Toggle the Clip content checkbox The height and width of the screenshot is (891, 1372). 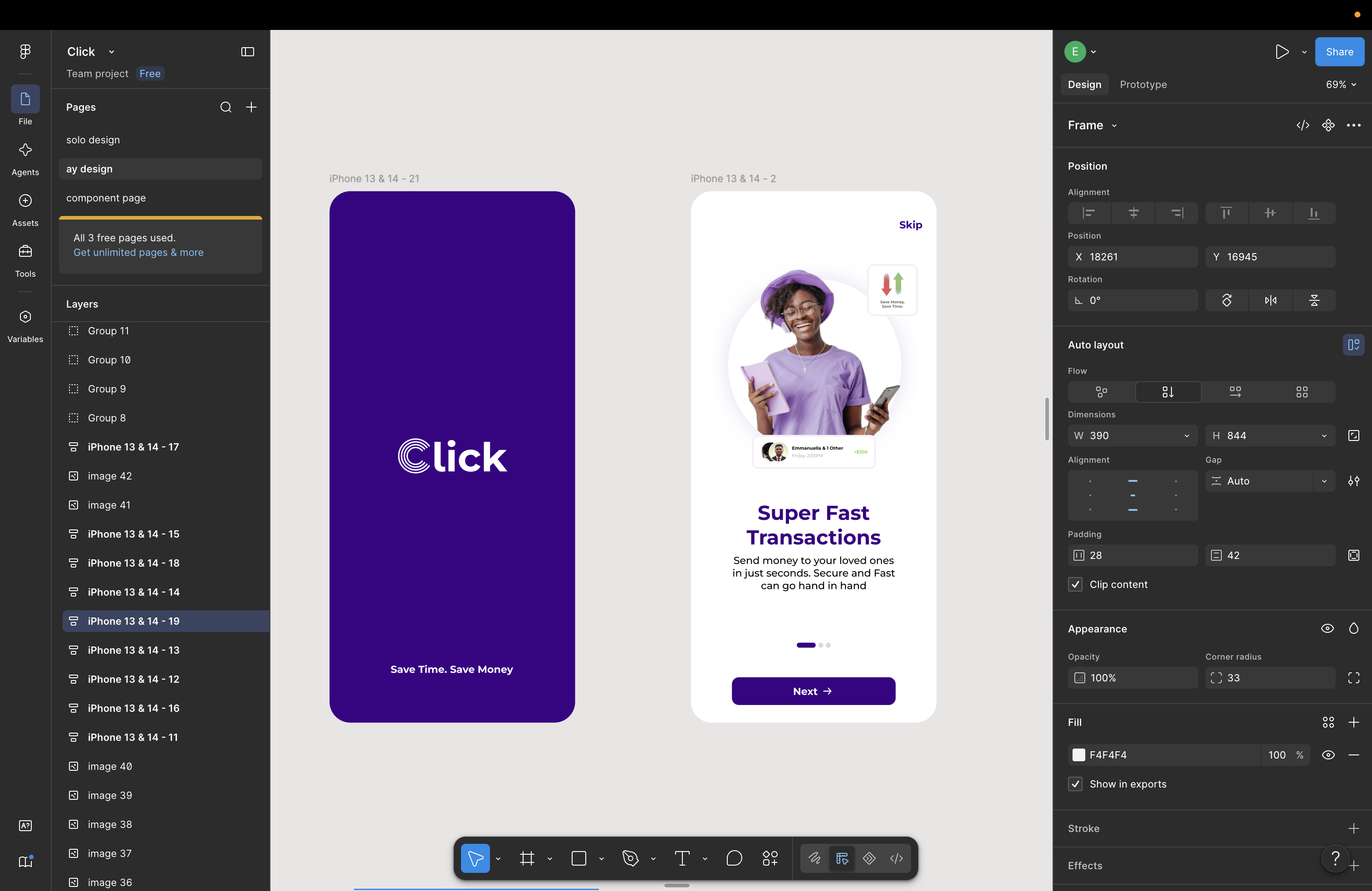click(x=1075, y=584)
